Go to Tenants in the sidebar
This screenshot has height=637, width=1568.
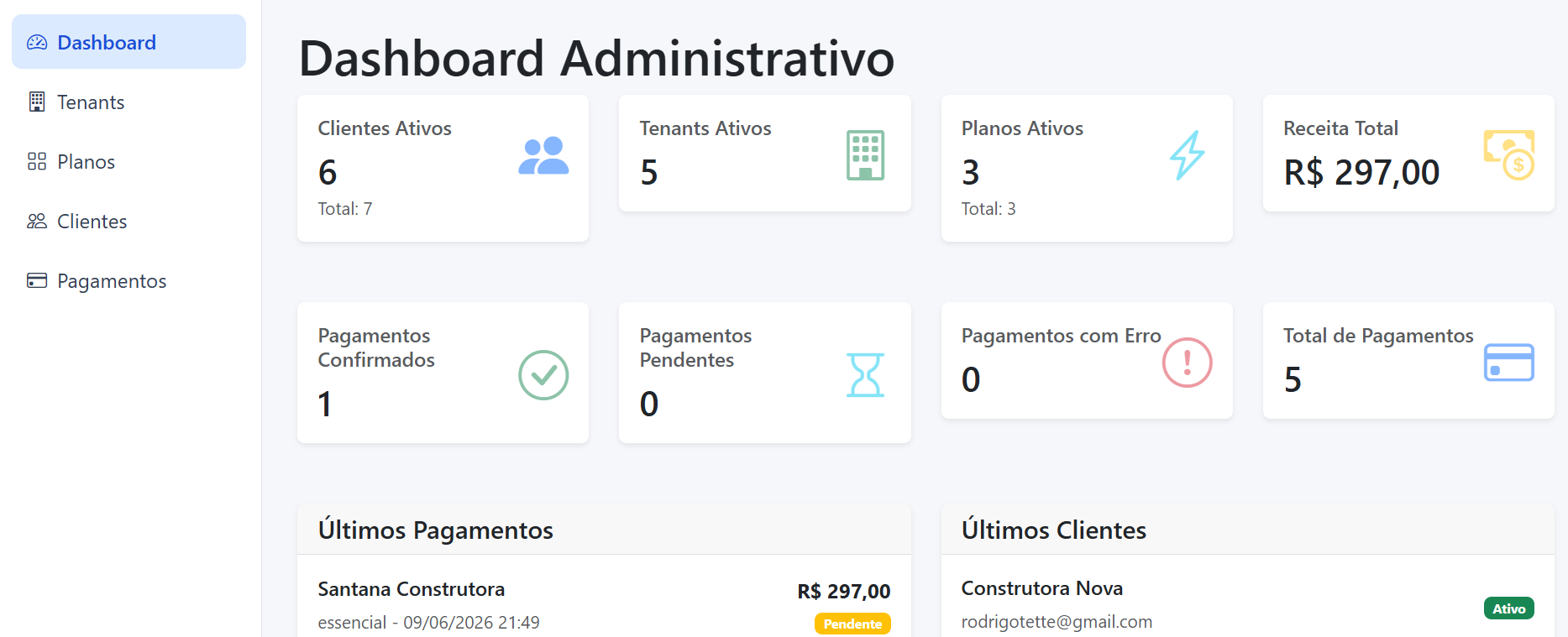(128, 102)
